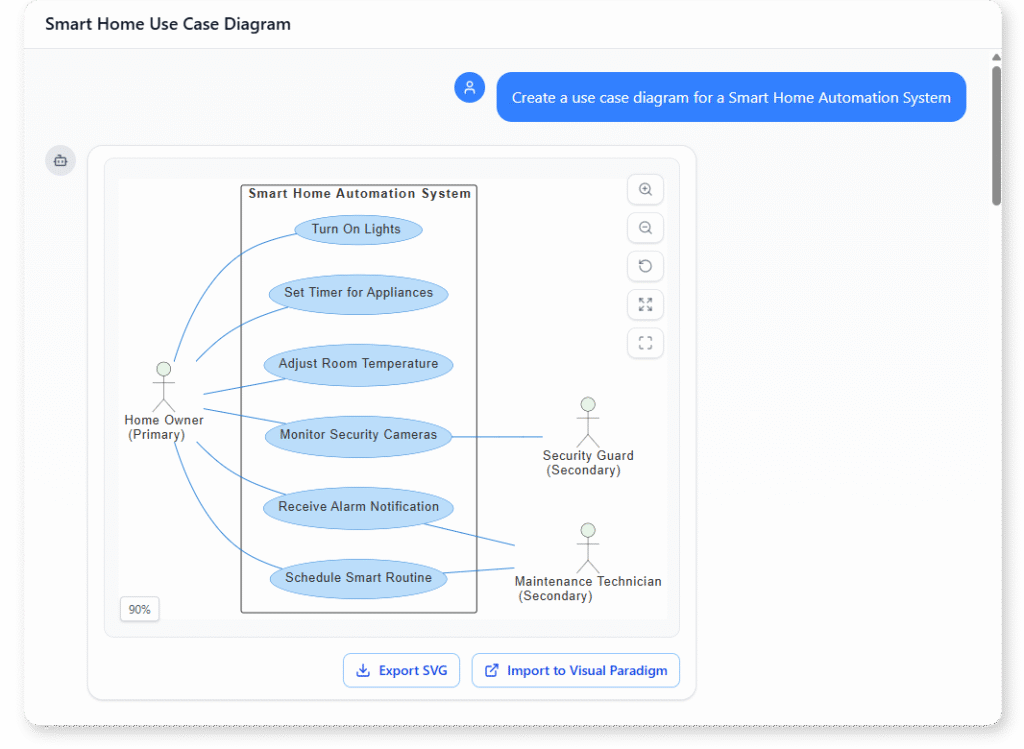Screen dimensions: 1024x749
Task: Select the Monitor Security Cameras use case
Action: [358, 435]
